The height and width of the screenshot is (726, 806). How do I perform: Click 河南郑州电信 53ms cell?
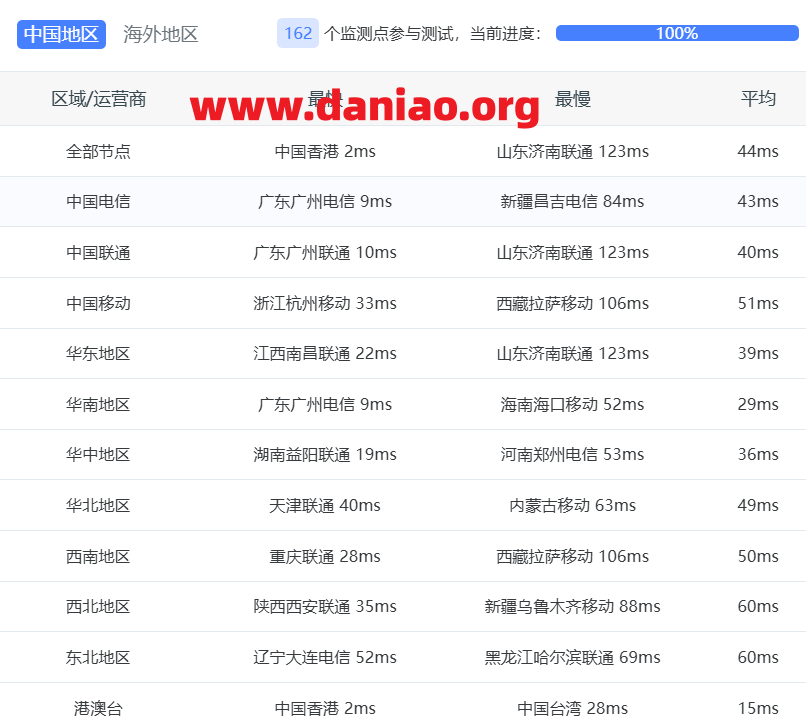click(x=573, y=455)
